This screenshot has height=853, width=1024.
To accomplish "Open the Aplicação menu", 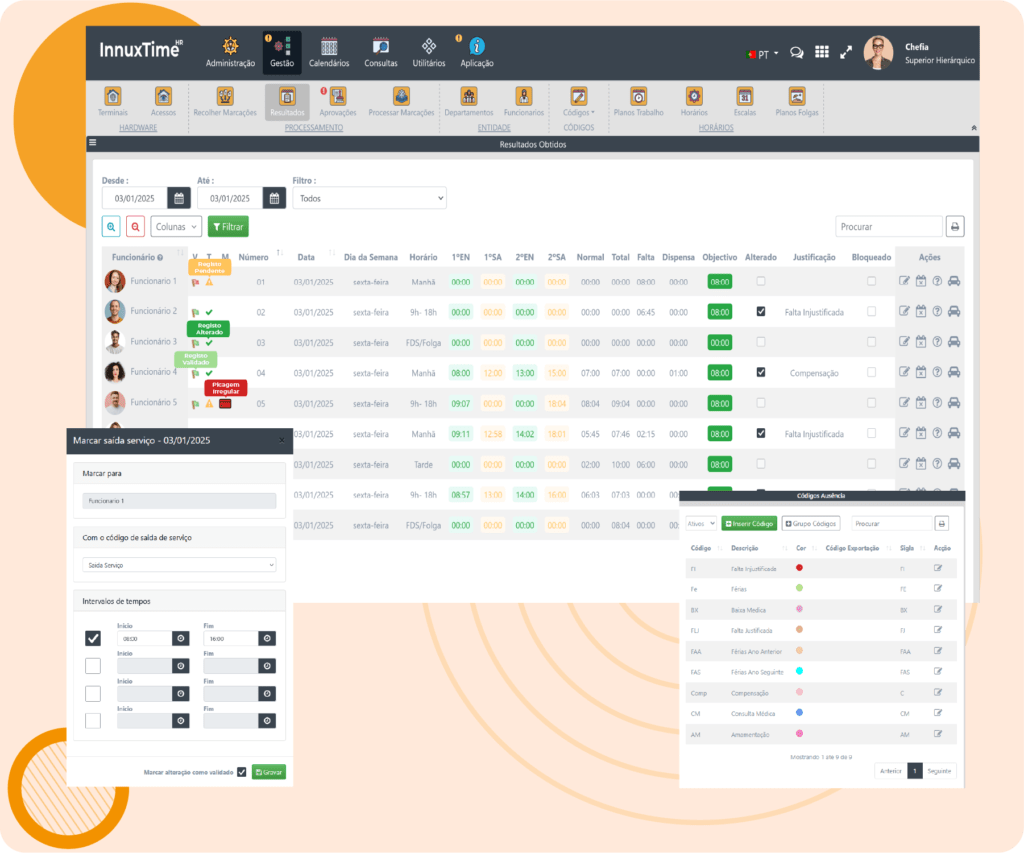I will coord(477,52).
